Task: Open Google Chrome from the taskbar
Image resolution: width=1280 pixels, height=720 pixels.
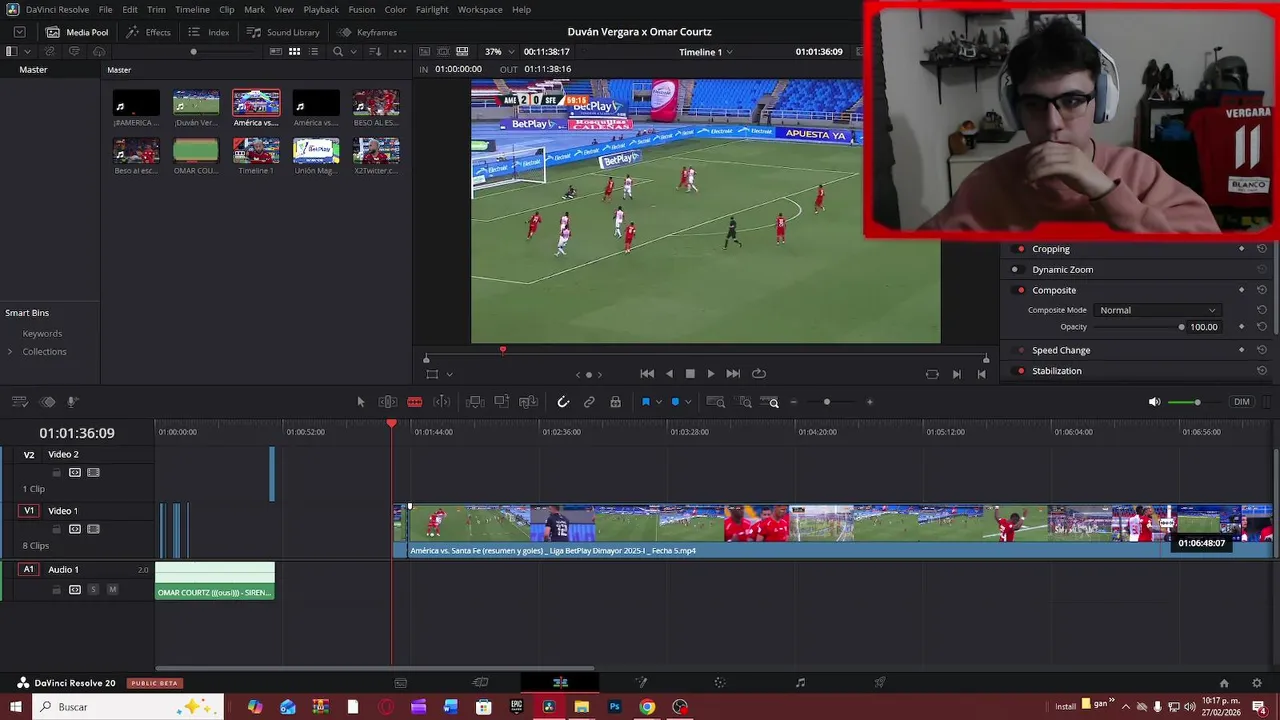Action: 647,707
